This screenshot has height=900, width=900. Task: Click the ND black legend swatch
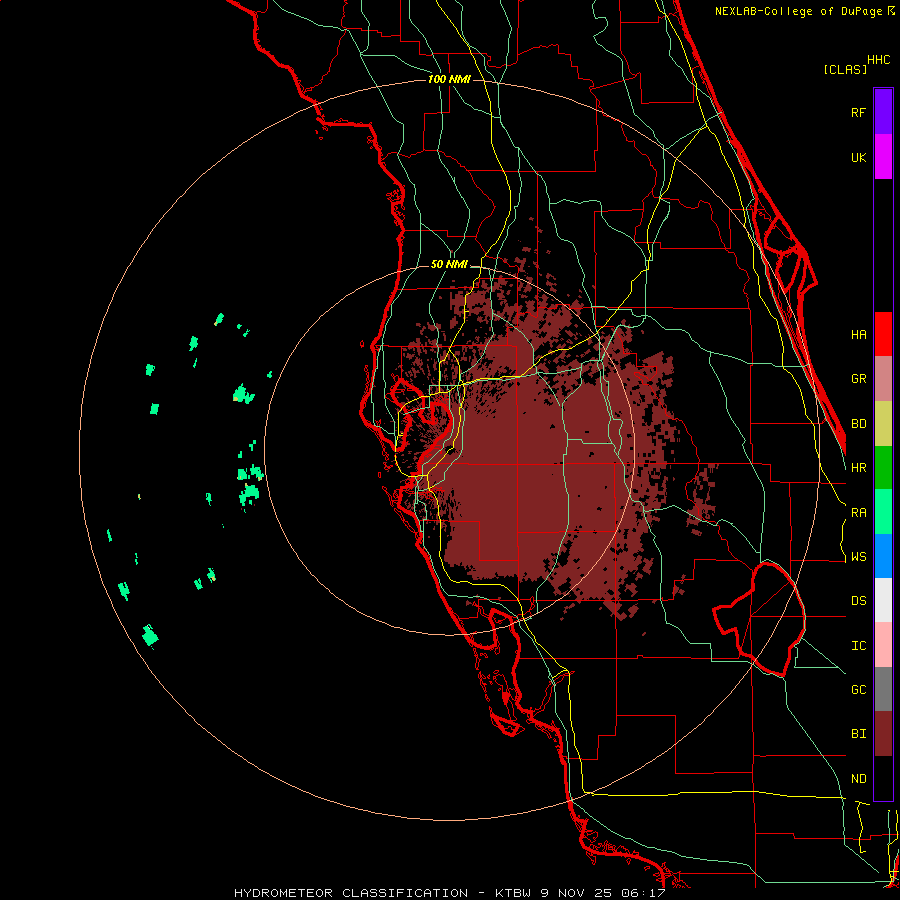tap(883, 778)
